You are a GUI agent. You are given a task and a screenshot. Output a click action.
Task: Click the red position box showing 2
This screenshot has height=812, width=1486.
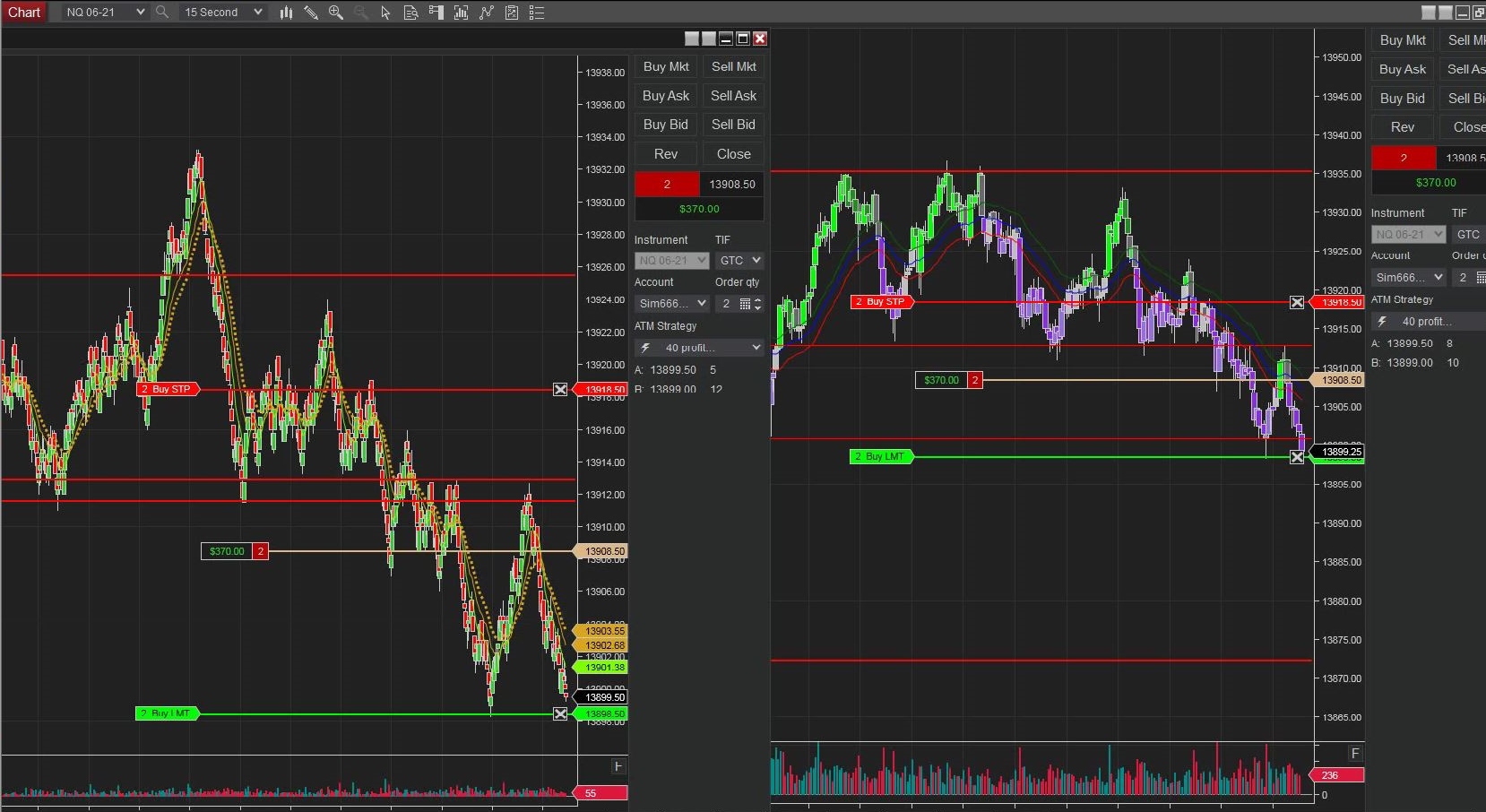coord(667,185)
